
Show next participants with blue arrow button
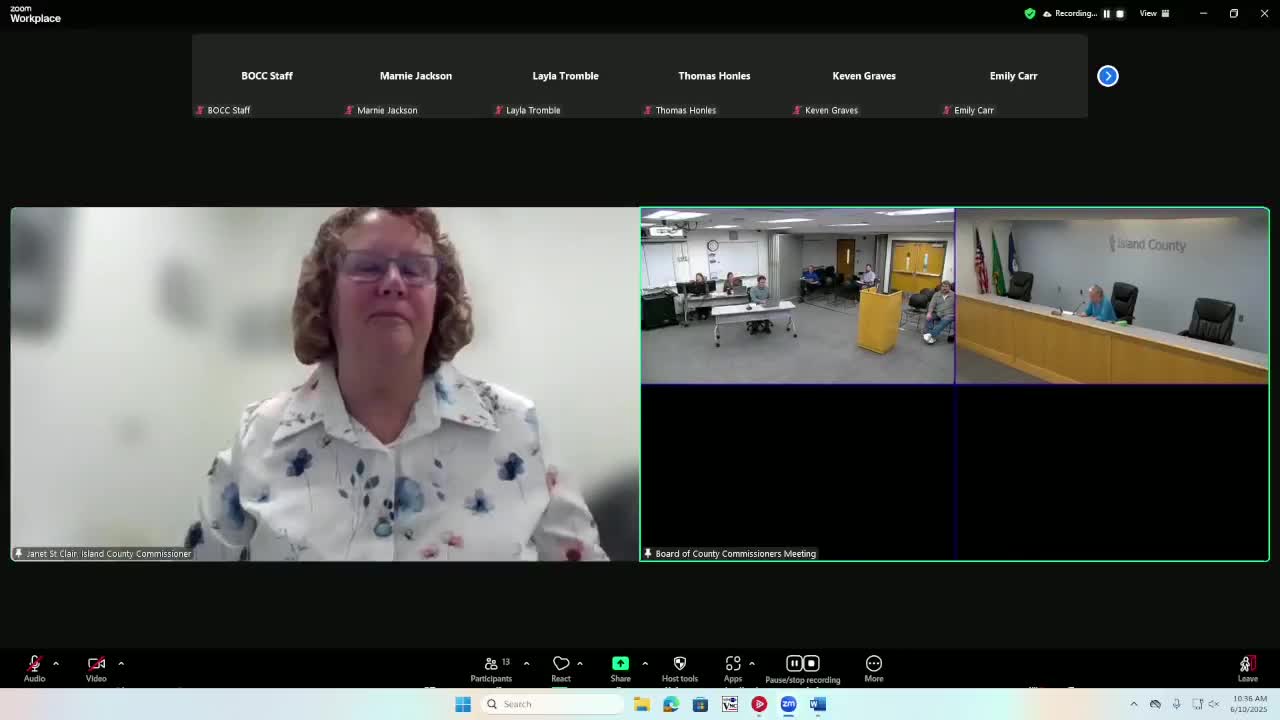pos(1108,76)
